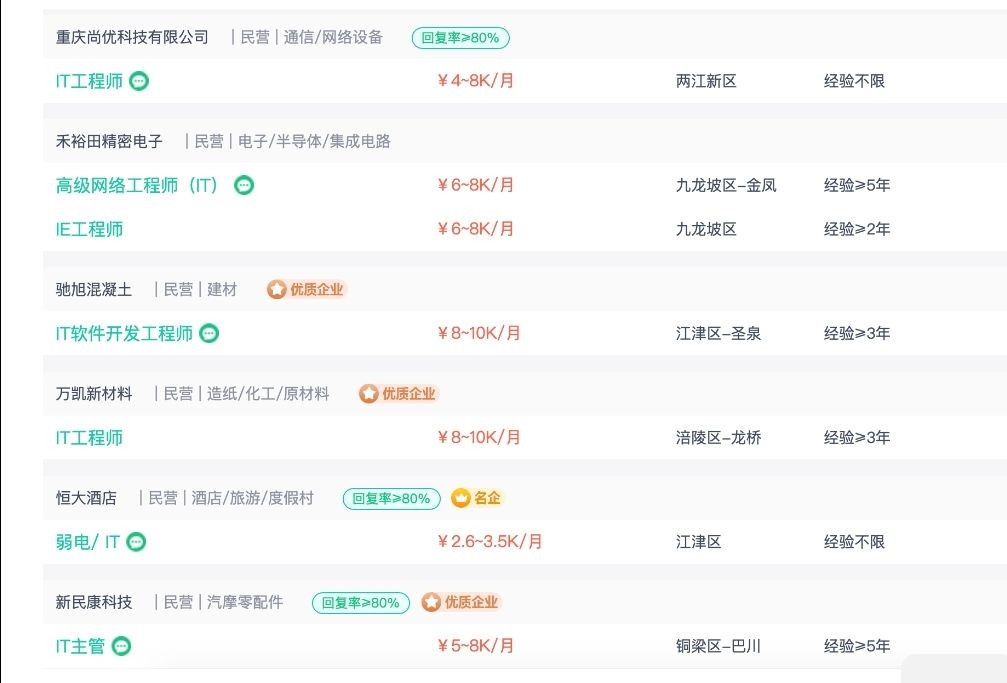
Task: Click 优质企业 badge for 新民康科技
Action: pos(461,602)
